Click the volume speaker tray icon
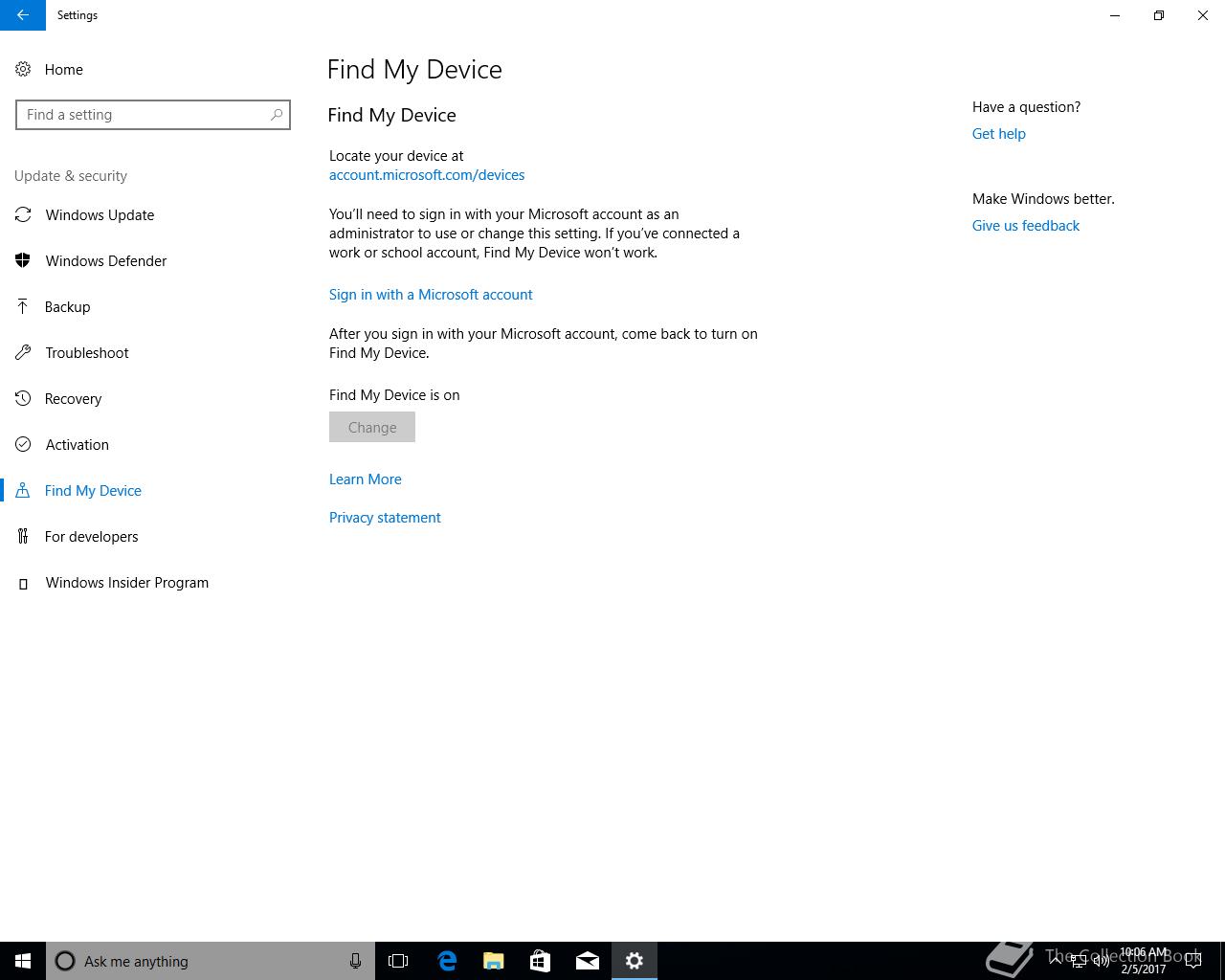The height and width of the screenshot is (980, 1225). (1101, 961)
